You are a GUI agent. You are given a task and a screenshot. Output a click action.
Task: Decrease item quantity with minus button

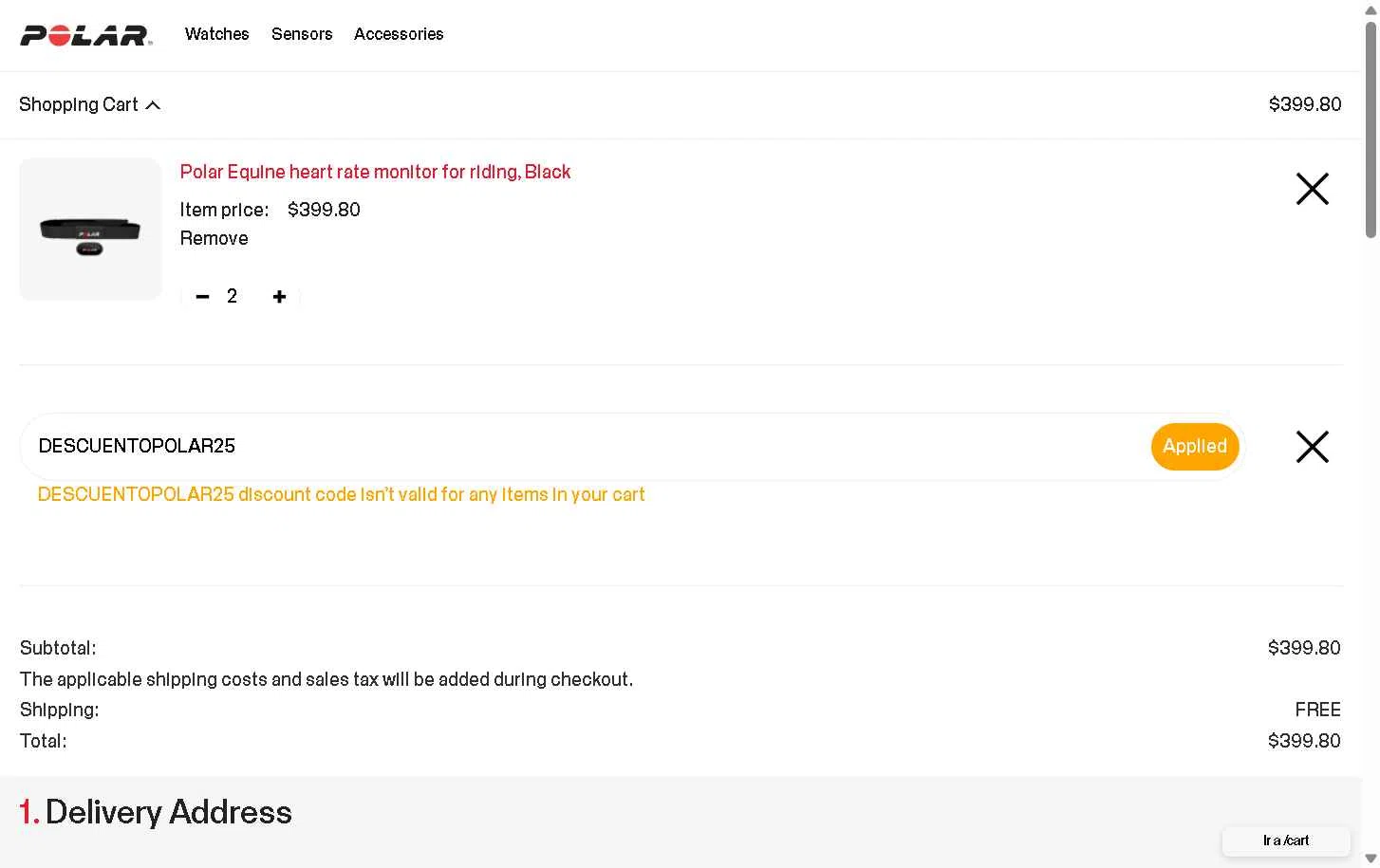[x=202, y=297]
